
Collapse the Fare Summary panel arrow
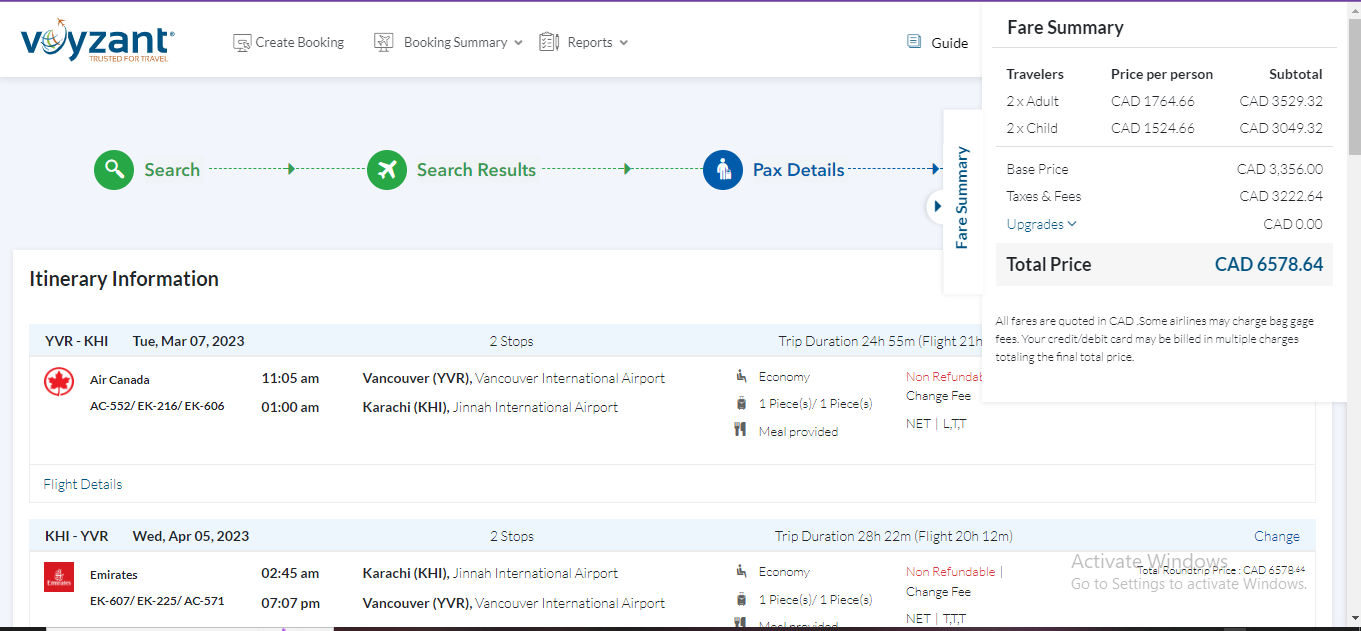[937, 206]
